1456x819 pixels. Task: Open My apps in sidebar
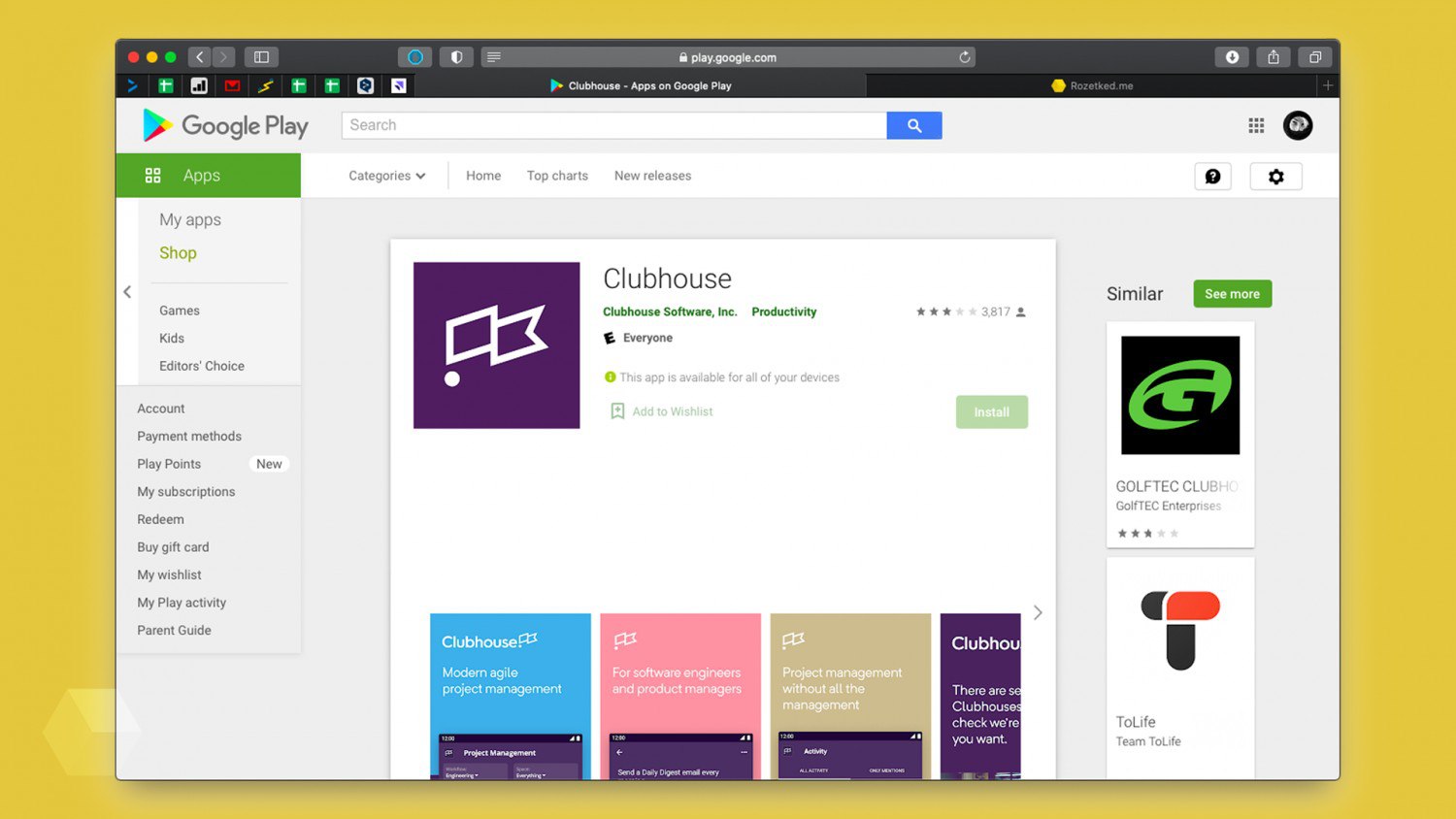(190, 219)
